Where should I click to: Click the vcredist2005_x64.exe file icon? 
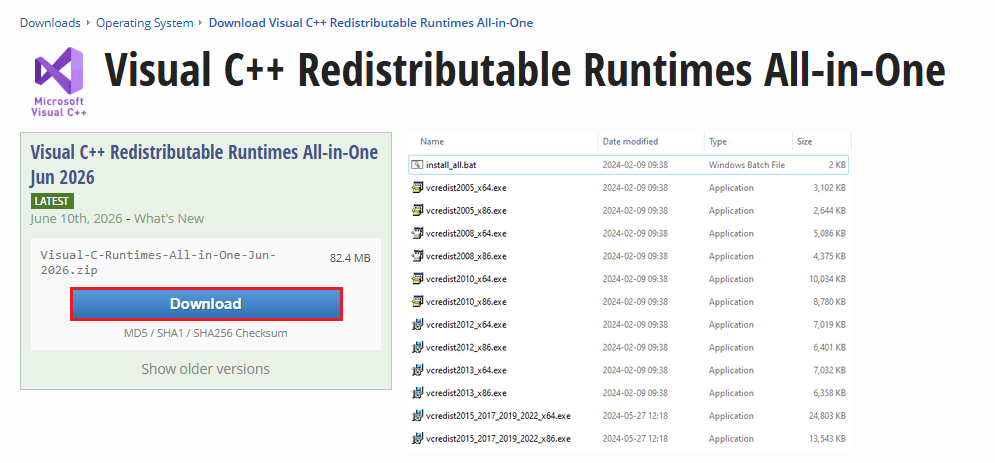pos(417,188)
